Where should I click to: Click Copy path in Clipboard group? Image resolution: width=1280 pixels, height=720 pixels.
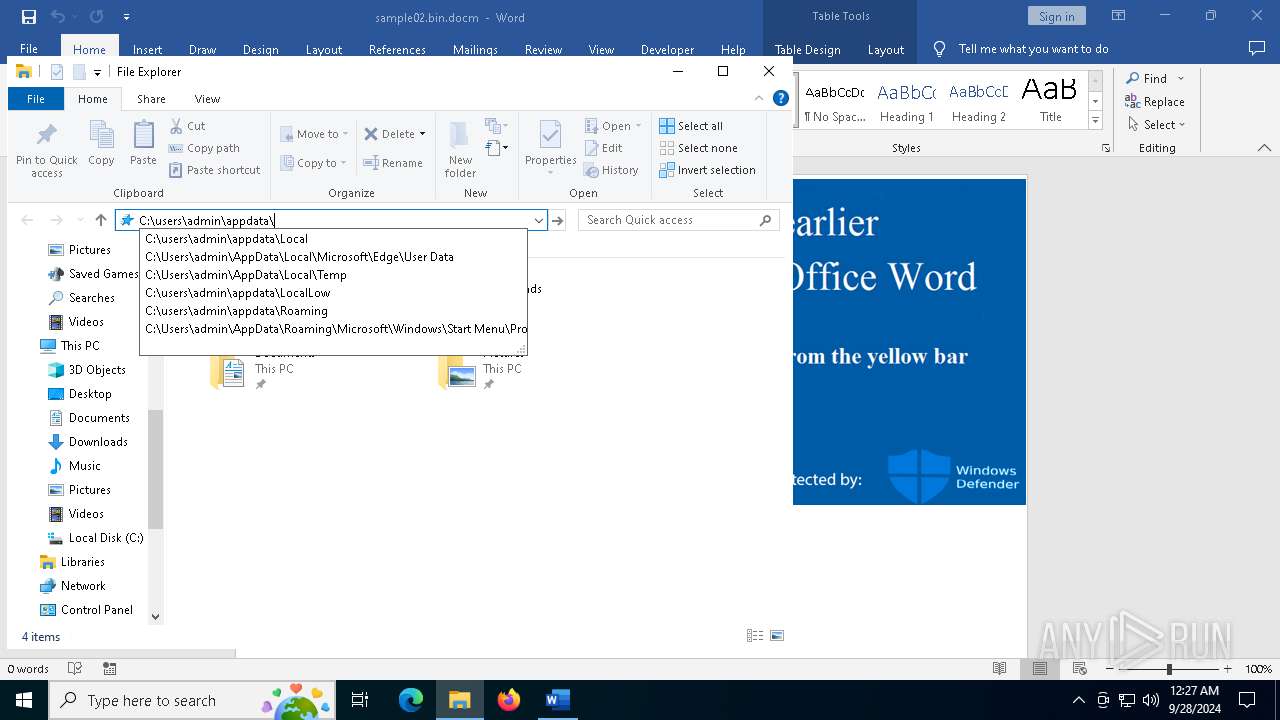click(204, 148)
